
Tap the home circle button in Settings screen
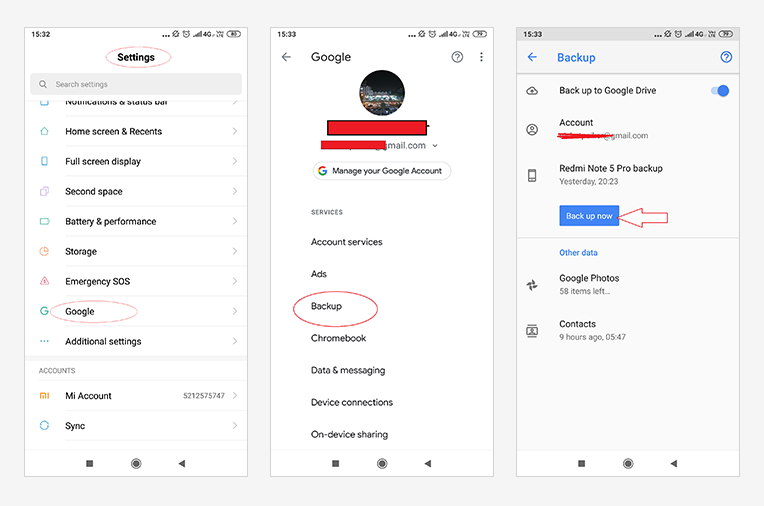[136, 464]
